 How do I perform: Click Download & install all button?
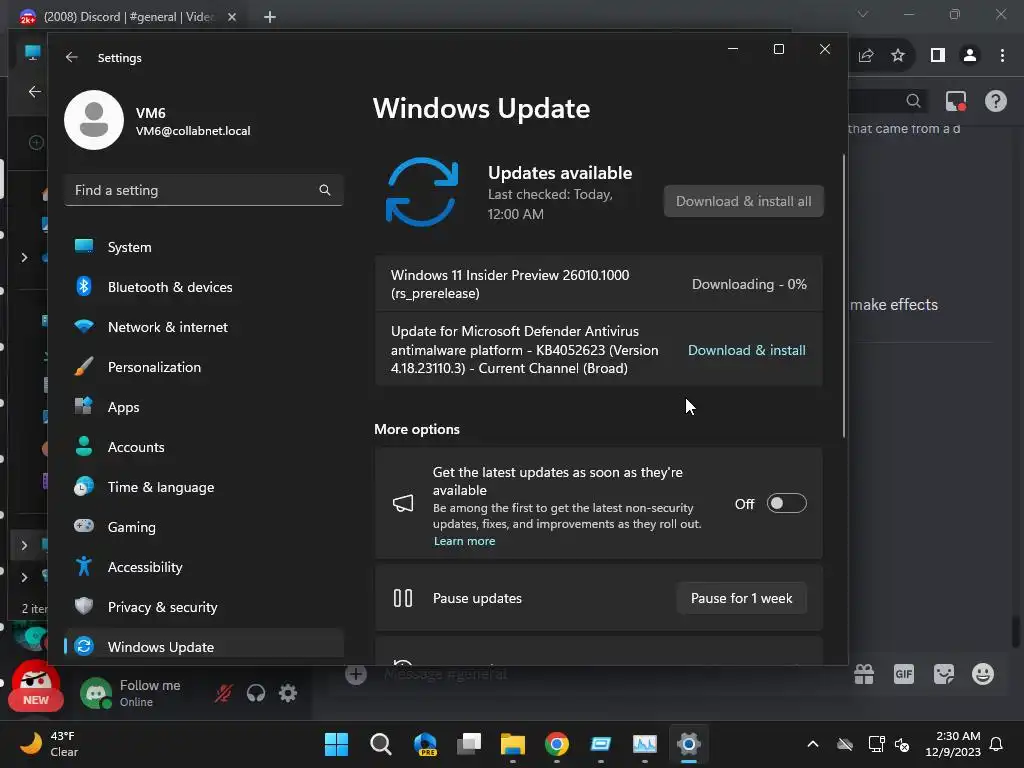pos(744,201)
